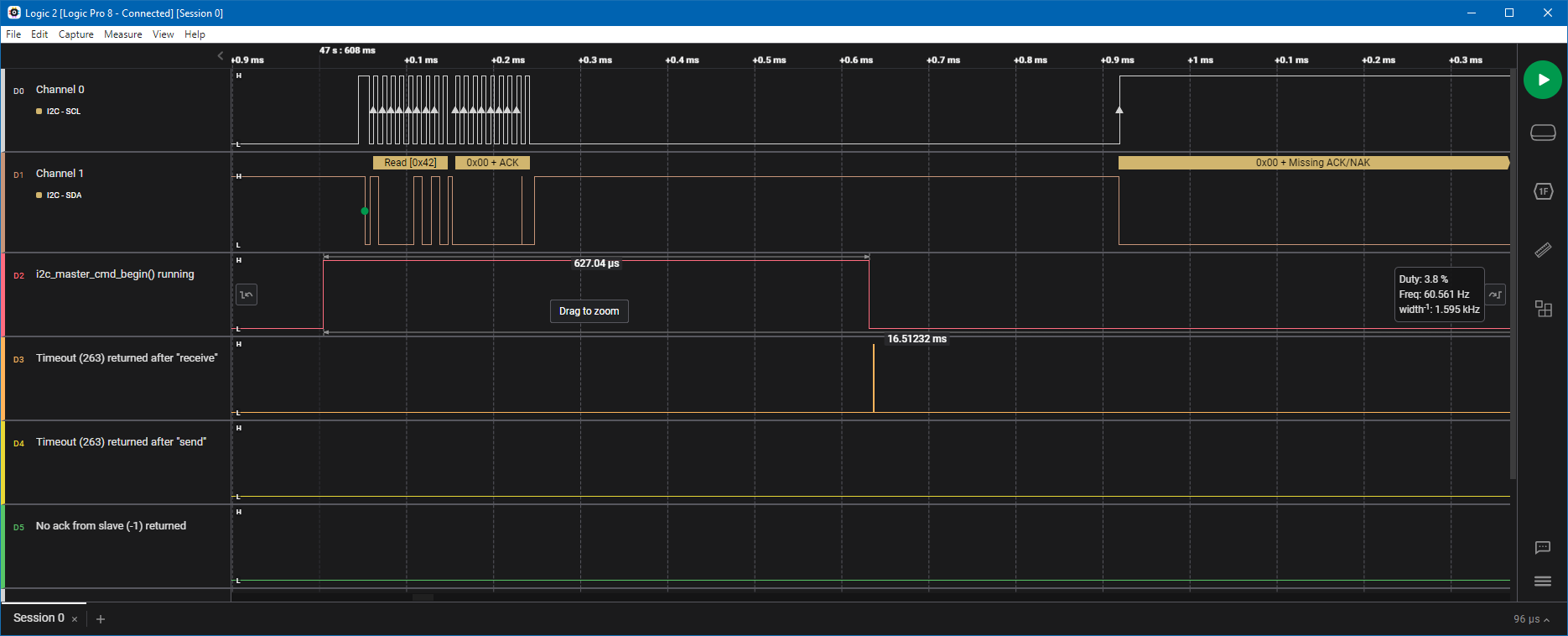Open the View menu
1568x636 pixels.
164,34
